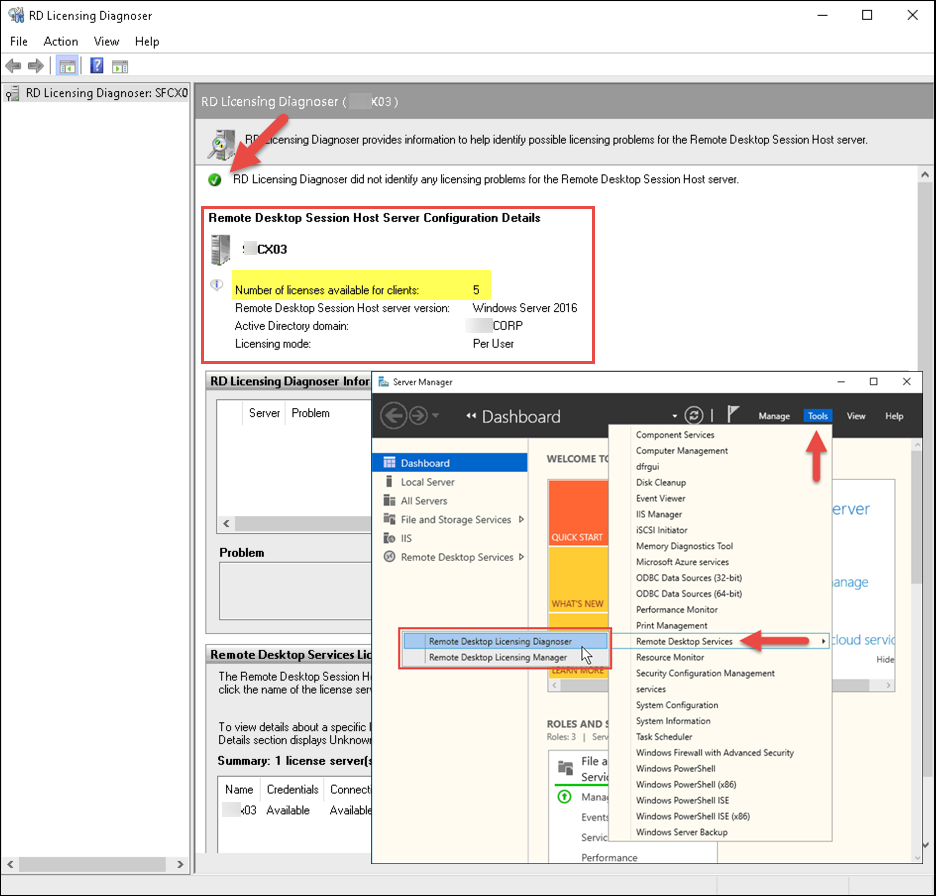Viewport: 936px width, 896px height.
Task: Choose Computer Management from Tools menu
Action: click(x=682, y=451)
